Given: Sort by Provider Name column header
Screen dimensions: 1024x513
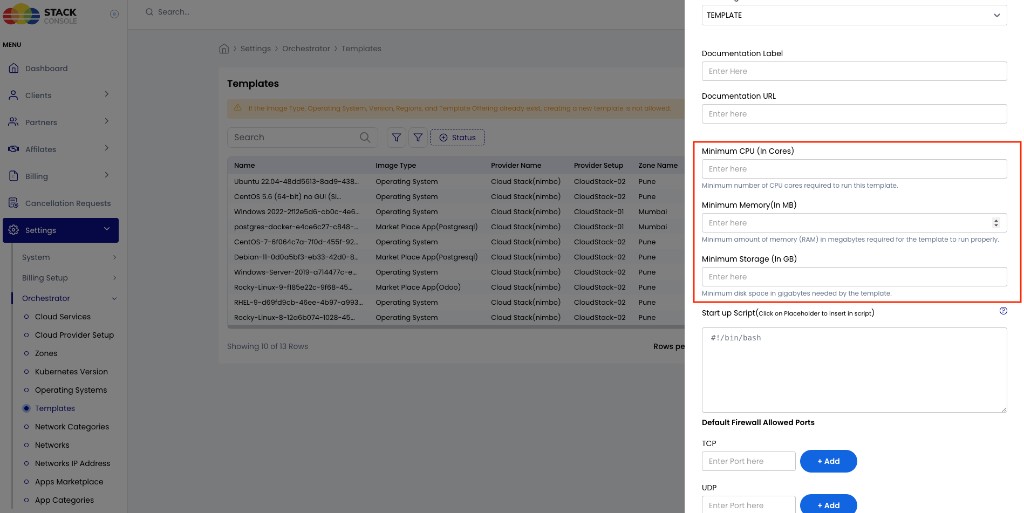Looking at the screenshot, I should click(516, 165).
